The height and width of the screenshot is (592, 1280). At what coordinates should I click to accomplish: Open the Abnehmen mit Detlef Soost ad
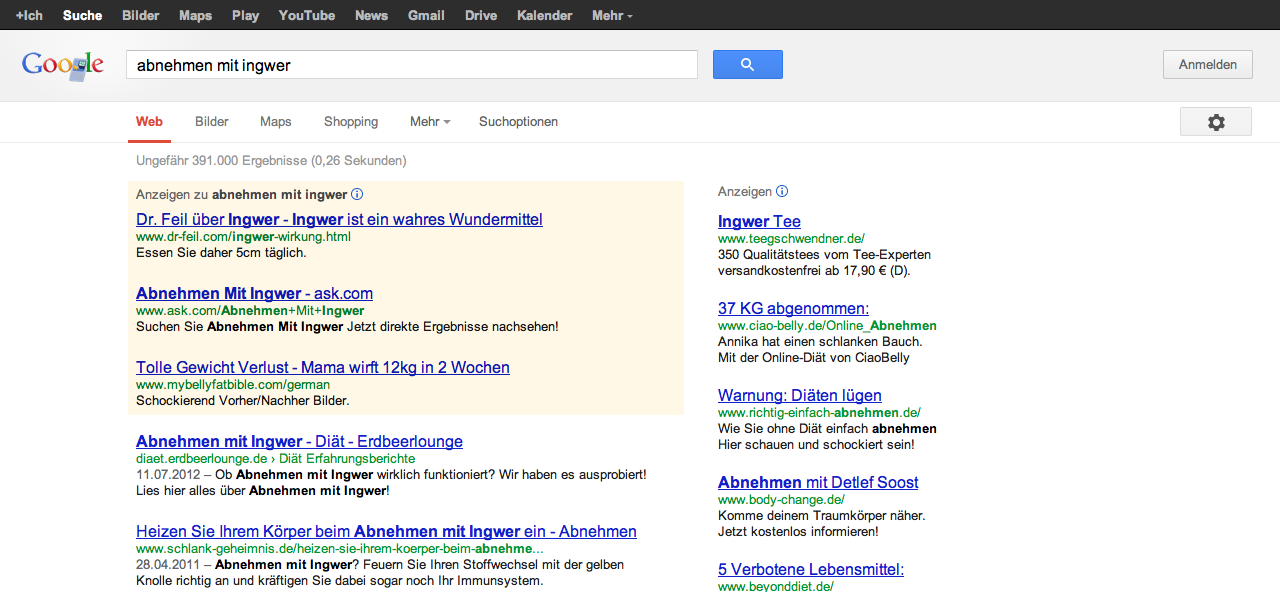(x=818, y=482)
